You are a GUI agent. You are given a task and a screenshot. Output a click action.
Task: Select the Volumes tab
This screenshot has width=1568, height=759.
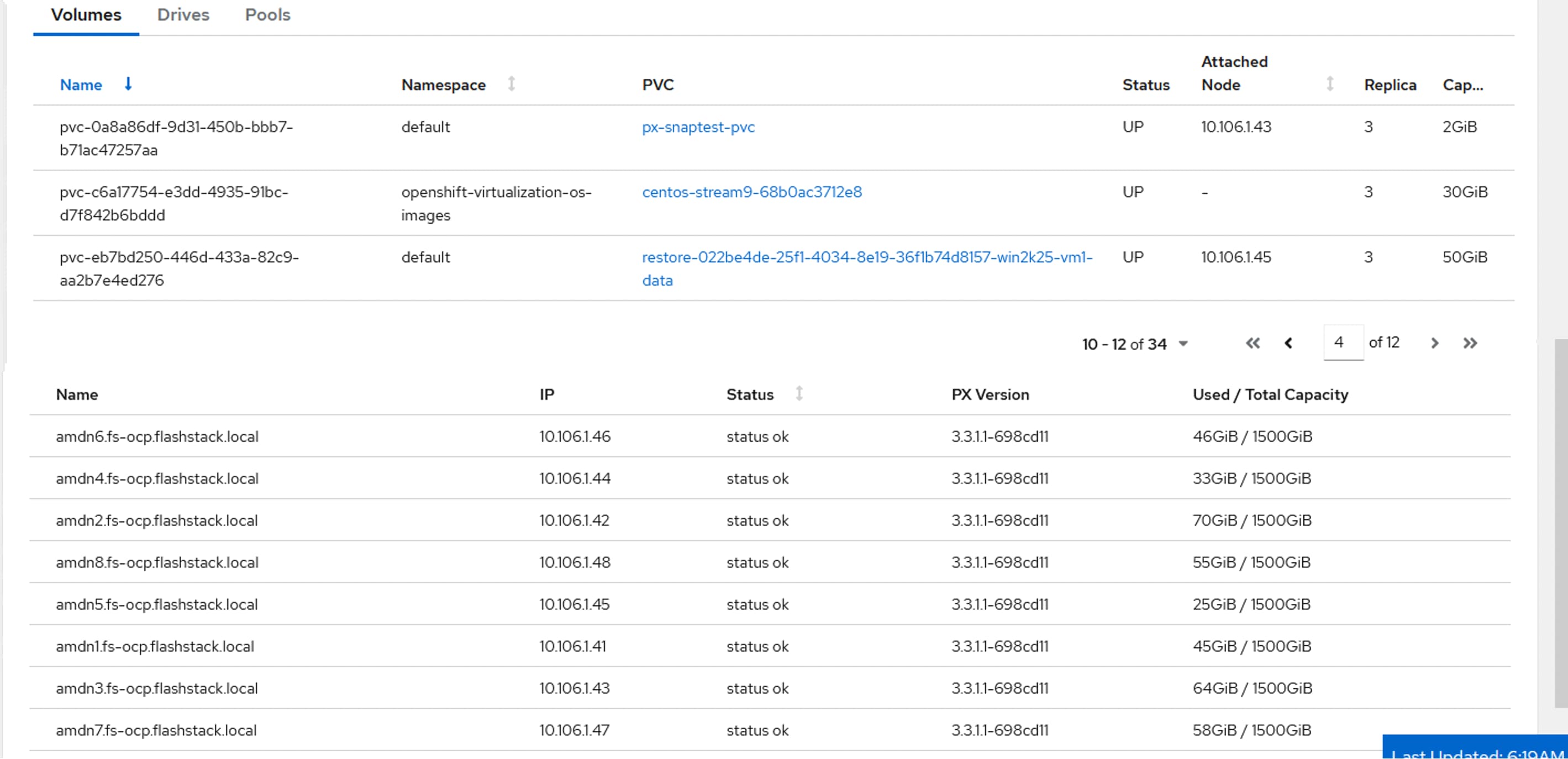[x=86, y=14]
